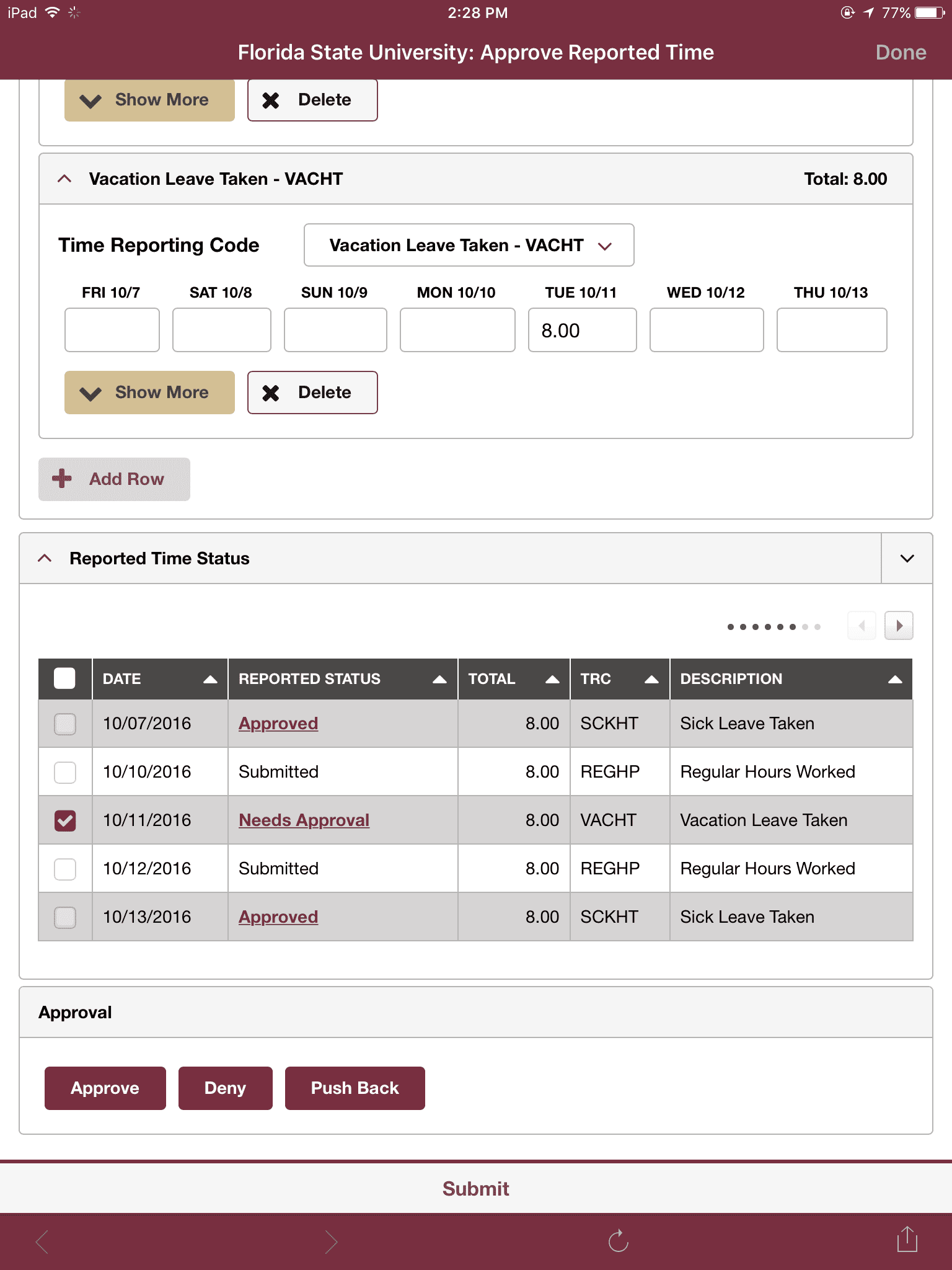Tap the browser forward arrow icon
This screenshot has height=1270, width=952.
click(331, 1241)
